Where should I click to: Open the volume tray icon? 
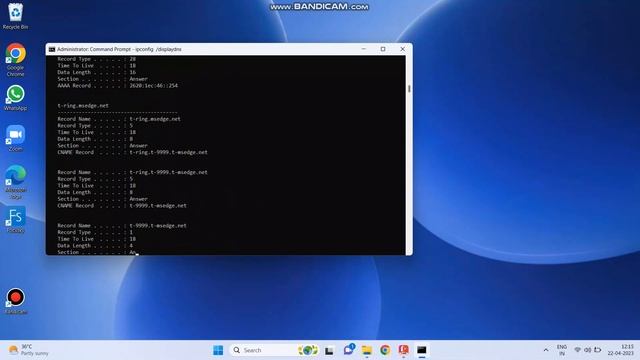tap(587, 350)
